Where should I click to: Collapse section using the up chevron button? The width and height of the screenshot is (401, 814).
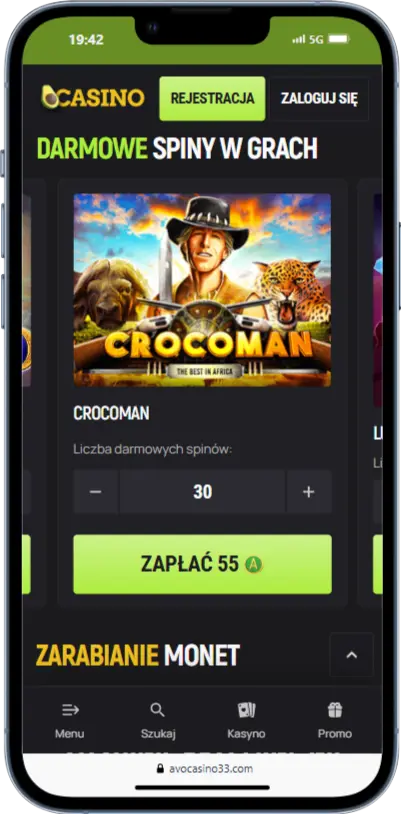tap(352, 655)
